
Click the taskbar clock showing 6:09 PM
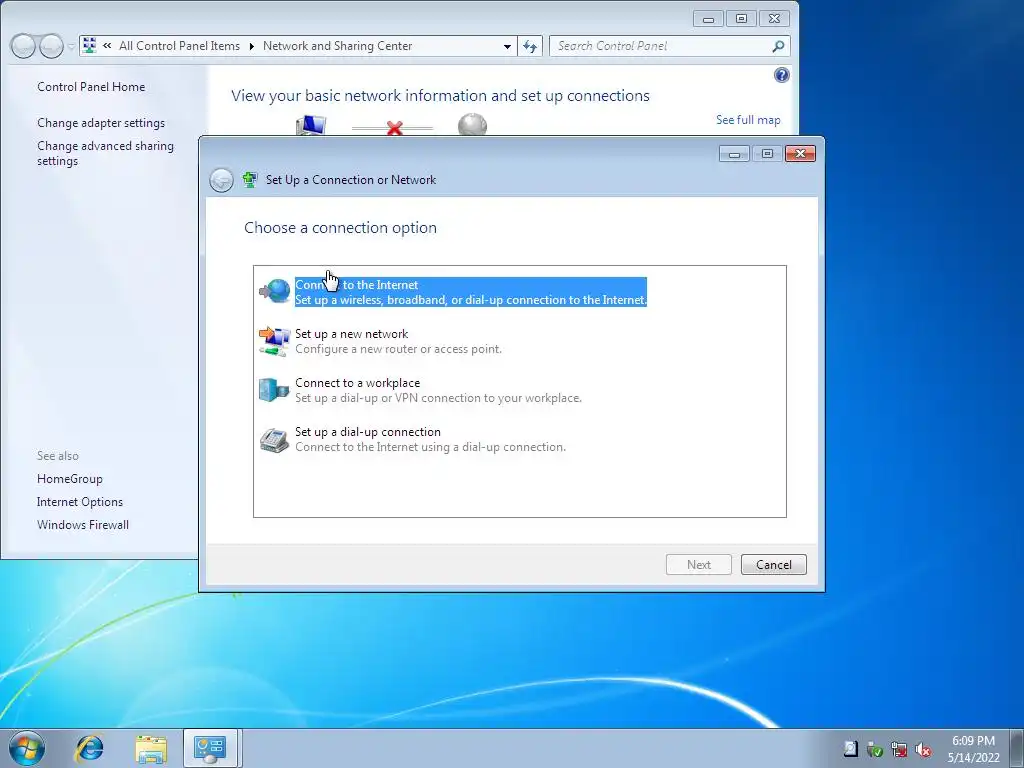point(973,749)
